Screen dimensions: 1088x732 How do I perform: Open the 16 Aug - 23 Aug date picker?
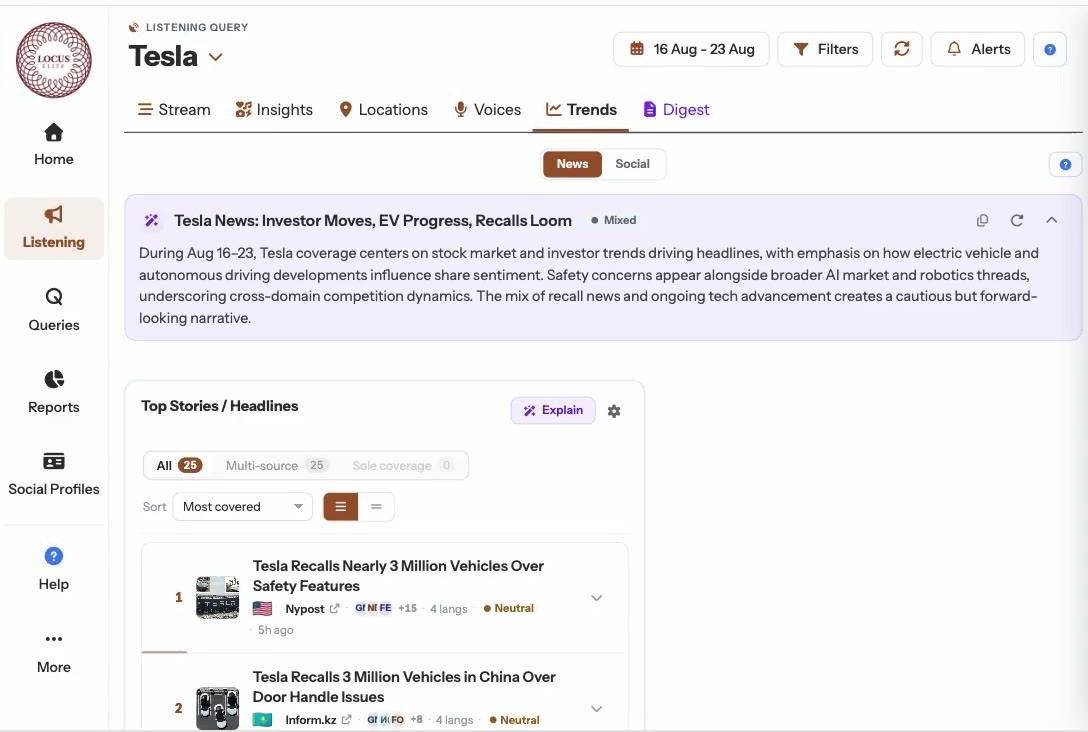pyautogui.click(x=691, y=49)
